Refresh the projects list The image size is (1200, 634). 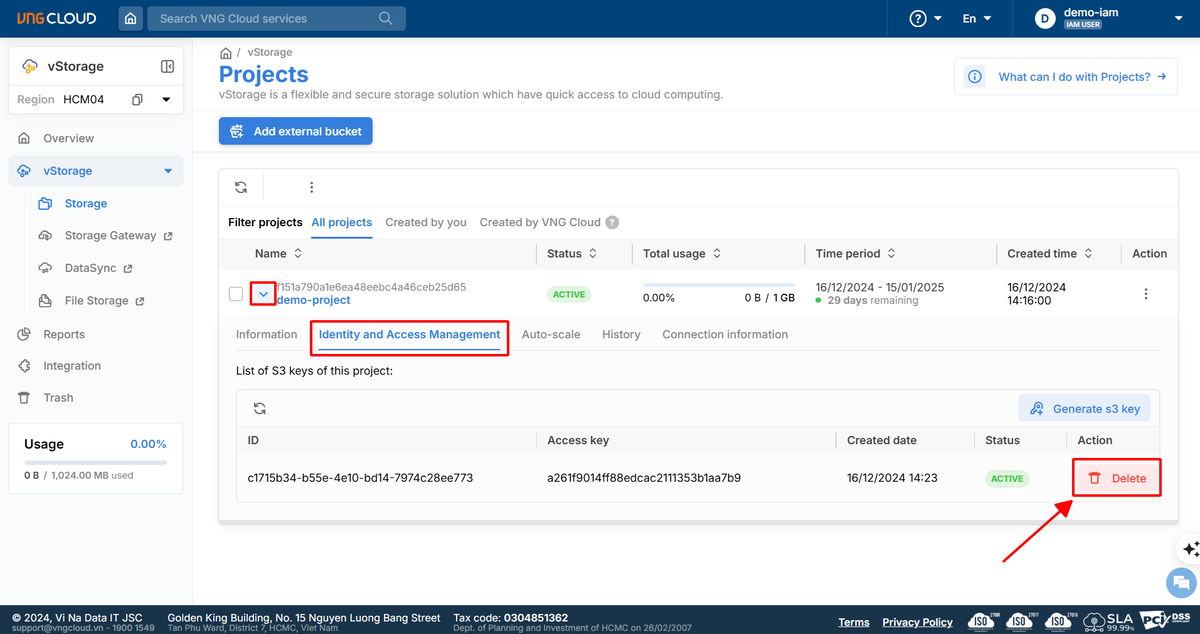pos(241,187)
